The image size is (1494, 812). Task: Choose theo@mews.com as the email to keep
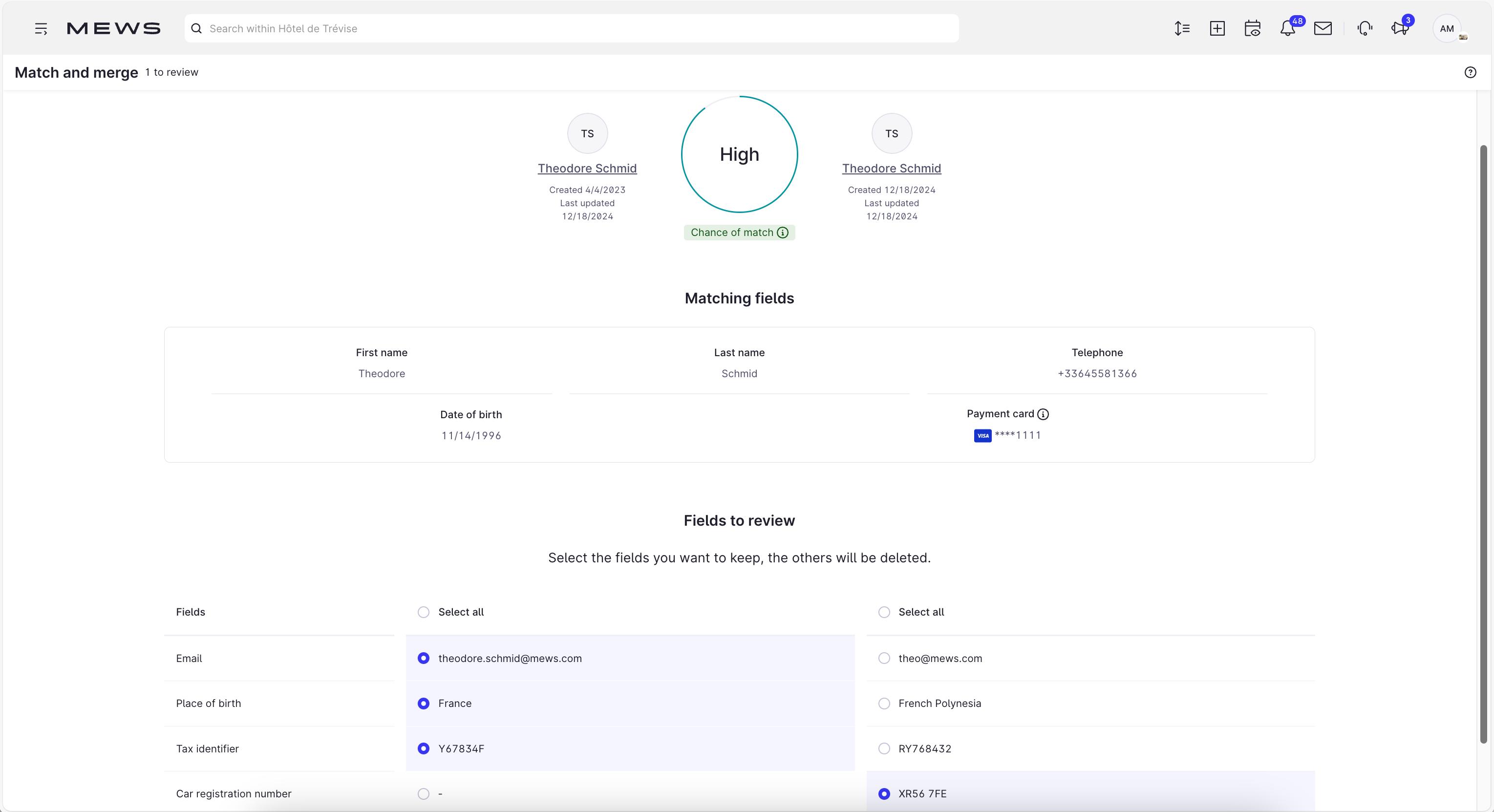[x=883, y=658]
